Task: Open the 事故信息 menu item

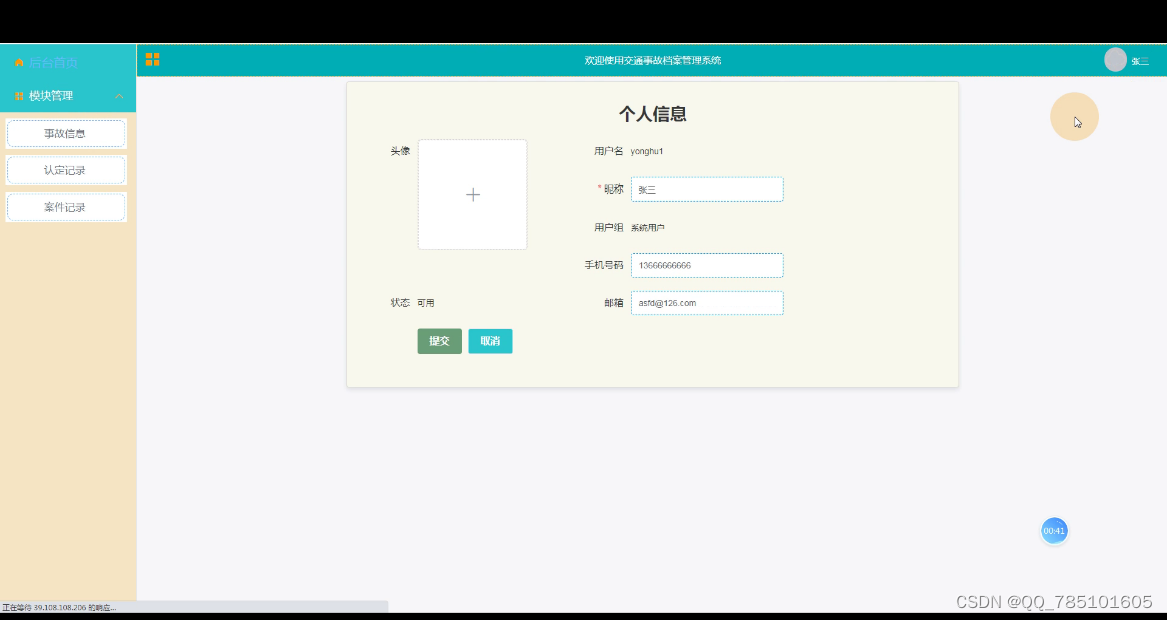Action: pyautogui.click(x=66, y=134)
